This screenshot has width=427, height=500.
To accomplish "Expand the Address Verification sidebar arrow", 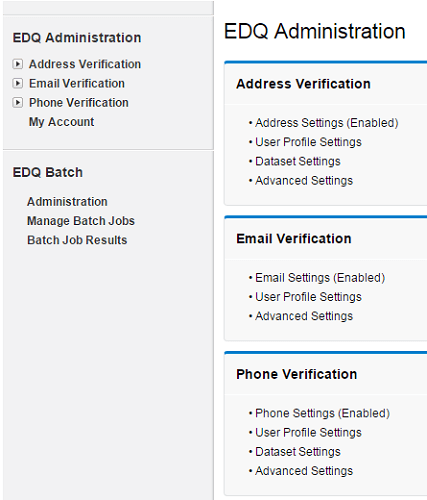I will [18, 64].
